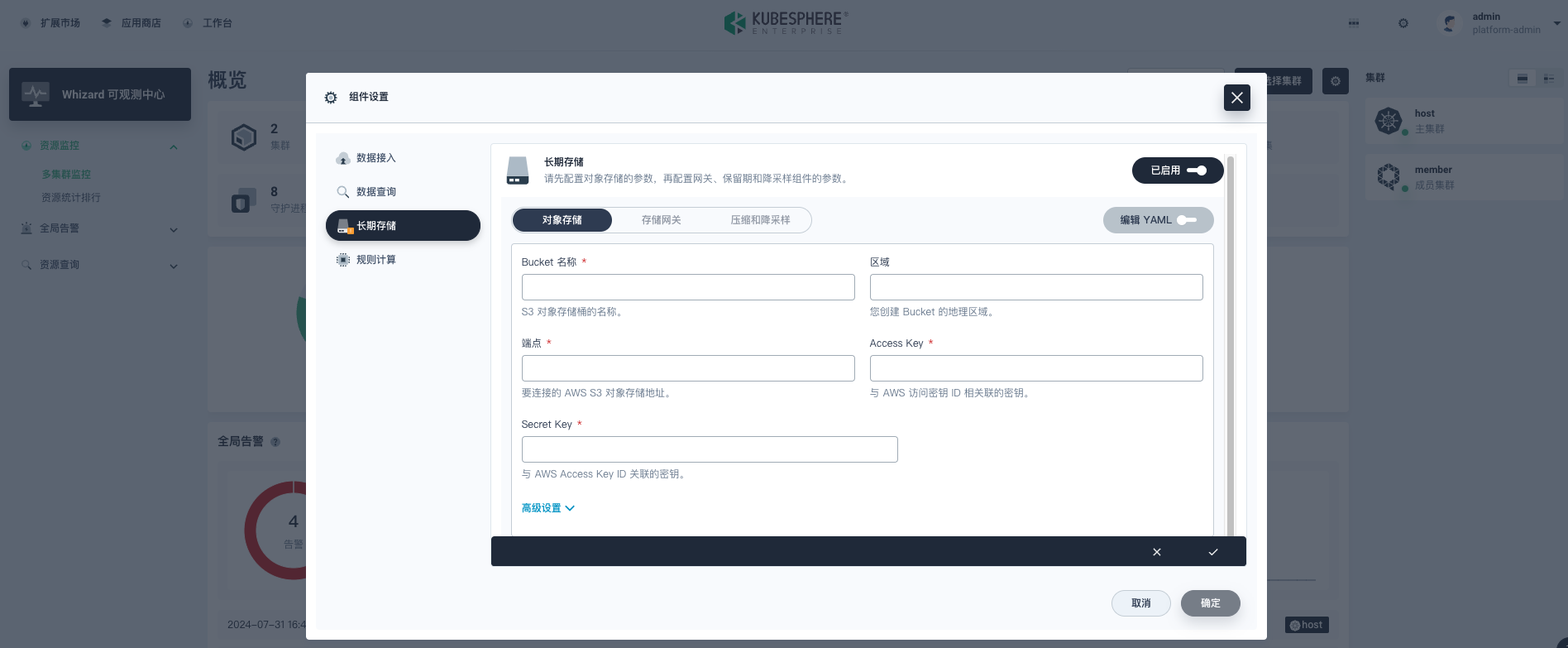Click the member cluster icon
Viewport: 1568px width, 648px height.
1389,176
